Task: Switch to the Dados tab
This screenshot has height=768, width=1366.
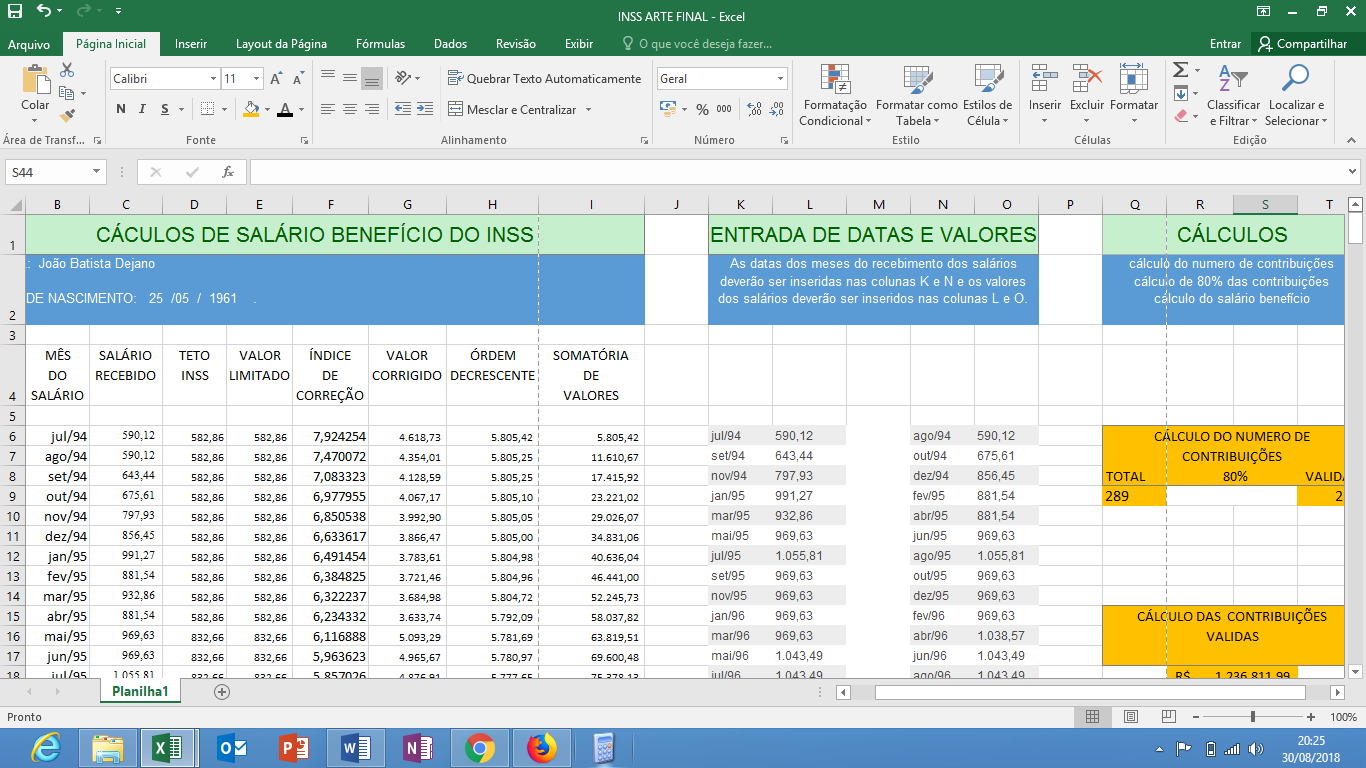Action: [450, 44]
